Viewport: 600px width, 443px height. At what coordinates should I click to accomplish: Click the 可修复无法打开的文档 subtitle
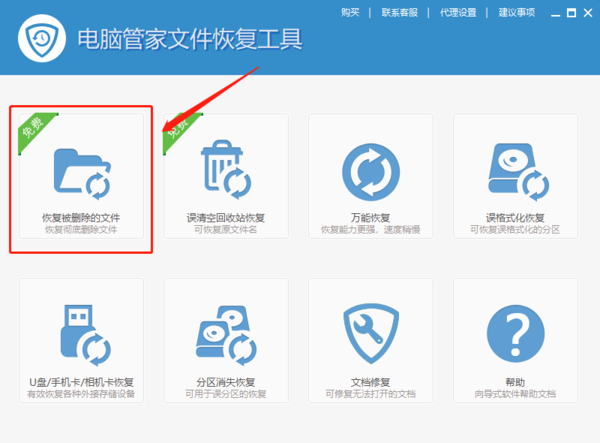coord(370,394)
